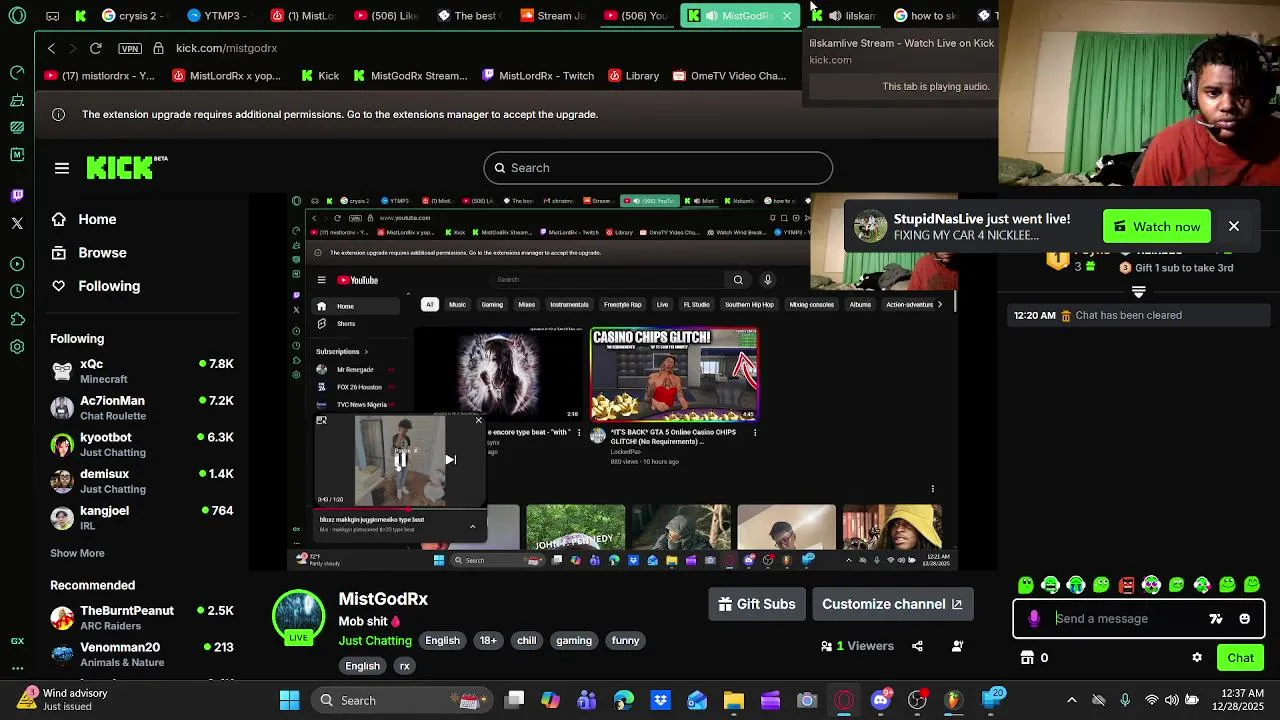Click the site lock icon in address bar
1280x720 pixels.
pyautogui.click(x=159, y=48)
